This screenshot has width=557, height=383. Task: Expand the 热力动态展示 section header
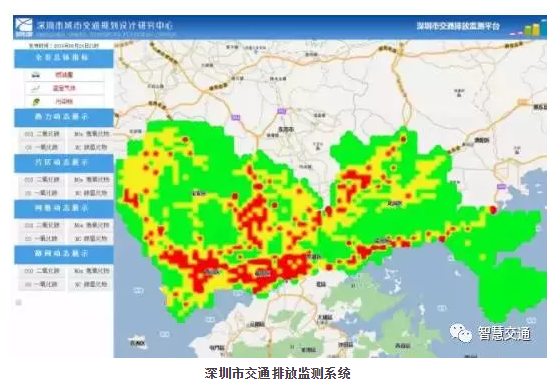pos(64,117)
